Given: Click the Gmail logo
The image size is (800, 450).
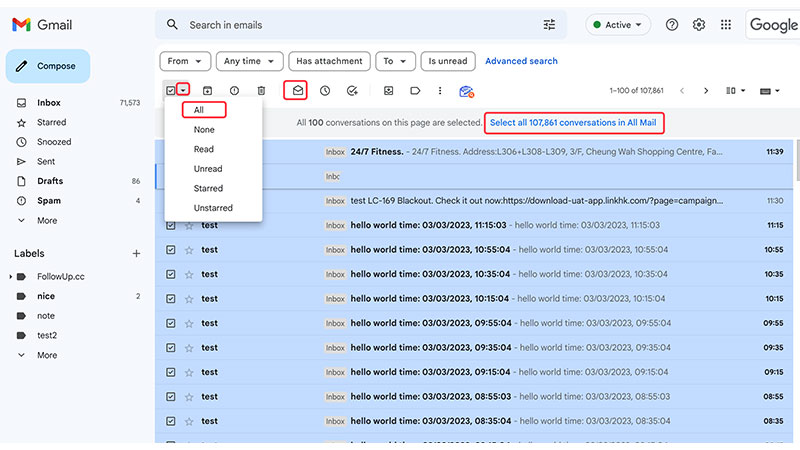Looking at the screenshot, I should pyautogui.click(x=42, y=24).
